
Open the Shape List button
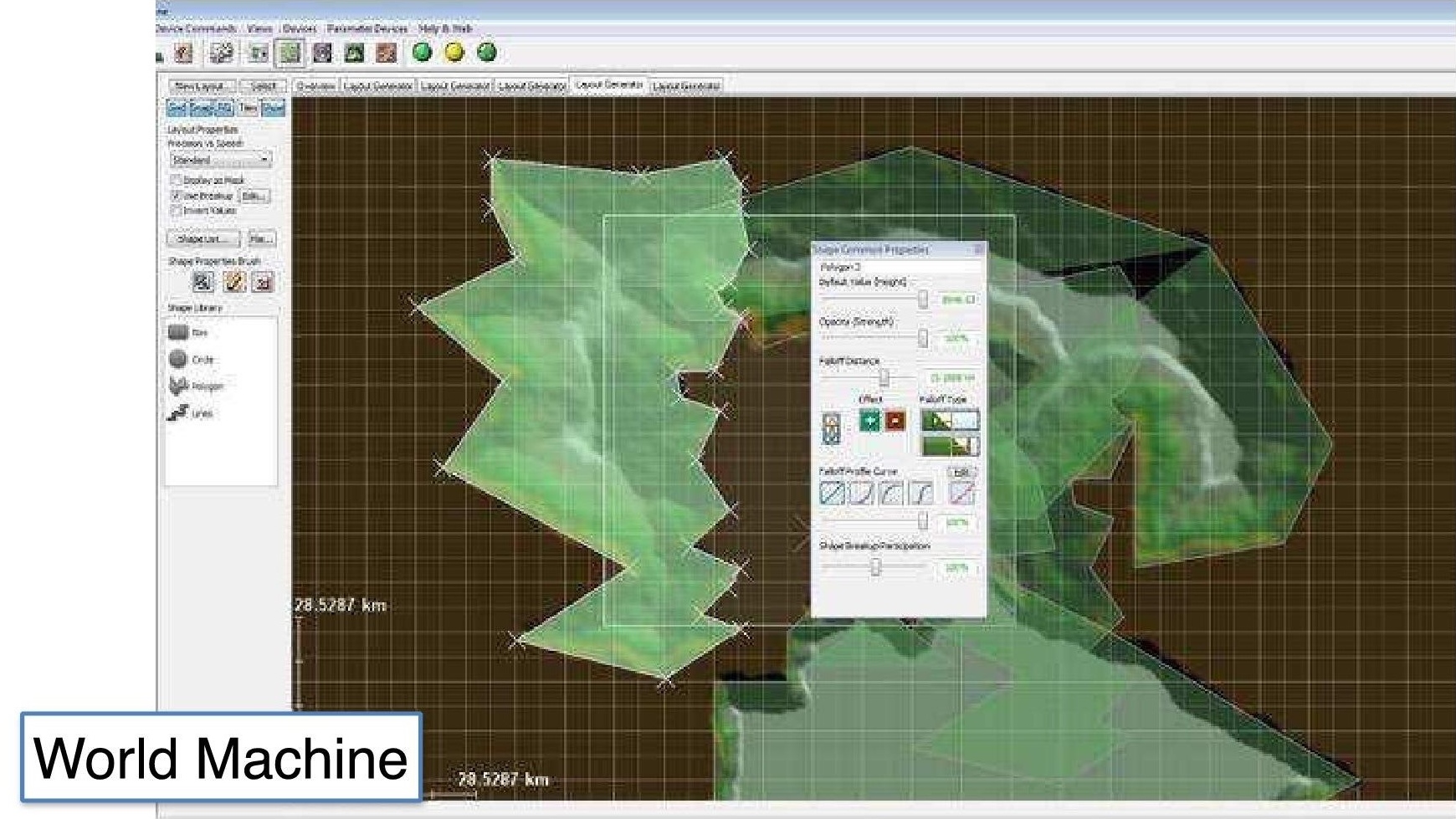pos(203,238)
